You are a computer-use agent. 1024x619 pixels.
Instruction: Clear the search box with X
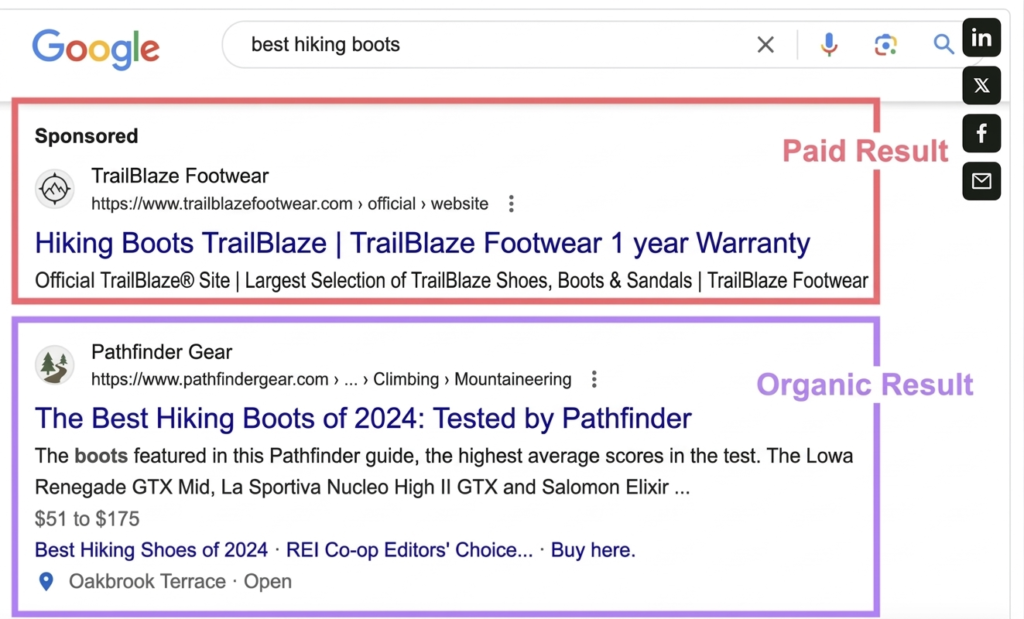765,44
